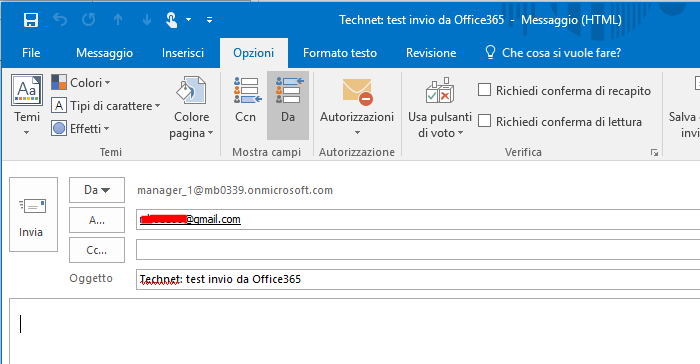Click the Colore pagina icon
Viewport: 700px width, 364px height.
point(191,90)
